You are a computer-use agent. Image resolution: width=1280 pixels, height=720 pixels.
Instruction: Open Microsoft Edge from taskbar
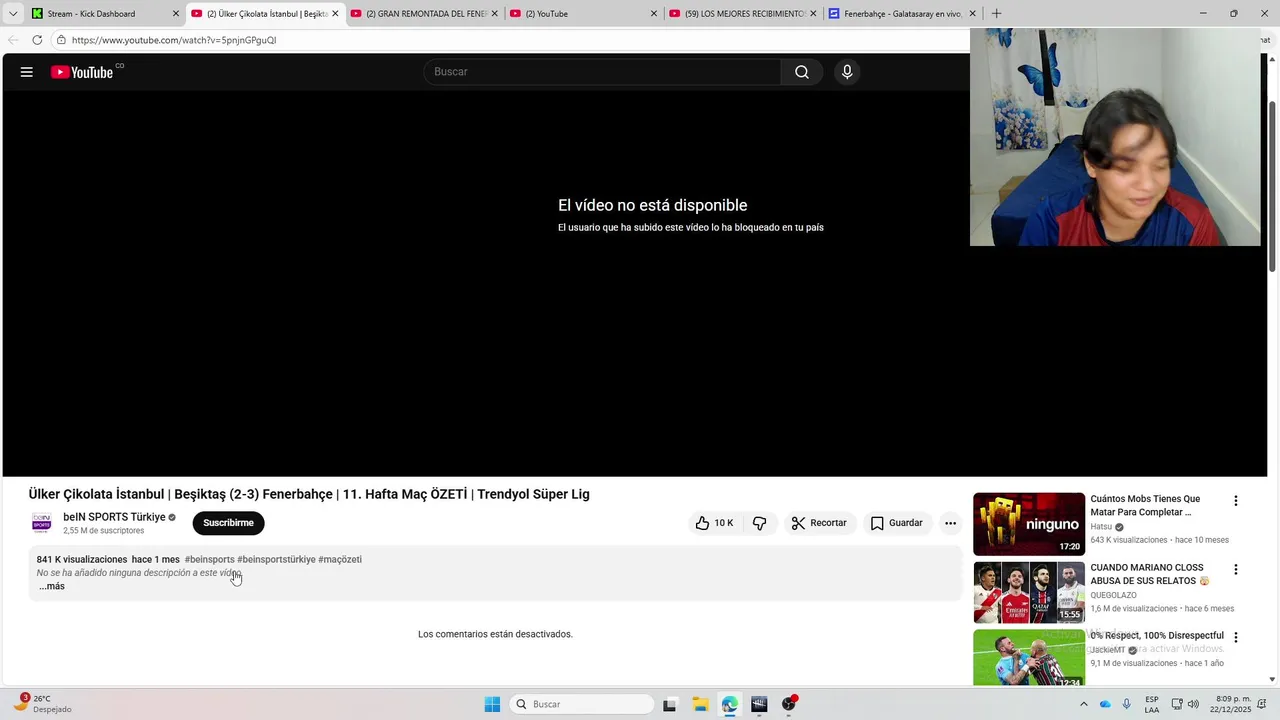729,704
